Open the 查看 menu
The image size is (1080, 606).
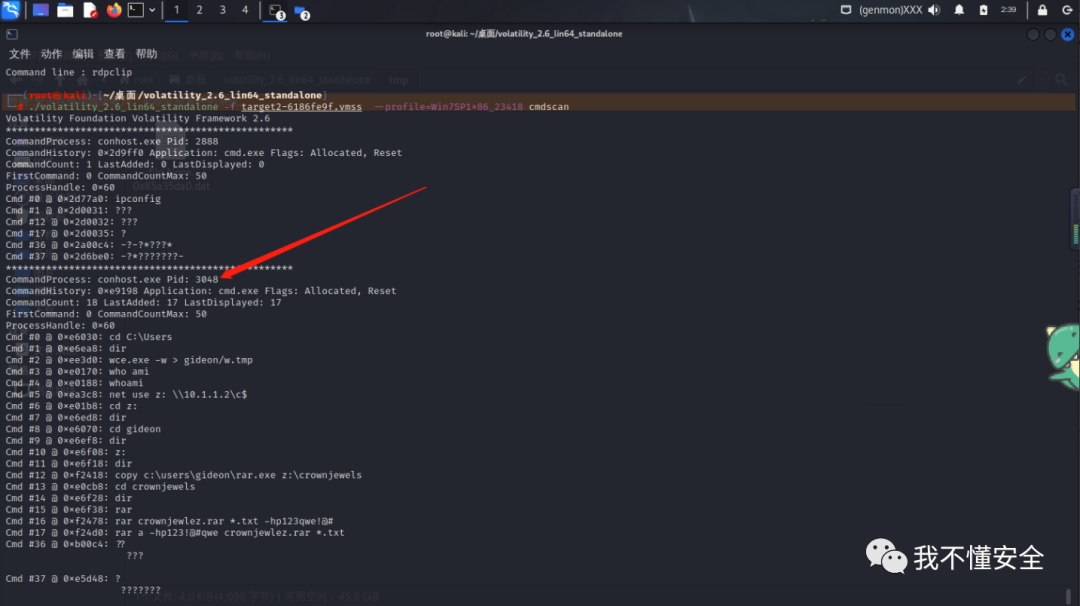(x=114, y=54)
